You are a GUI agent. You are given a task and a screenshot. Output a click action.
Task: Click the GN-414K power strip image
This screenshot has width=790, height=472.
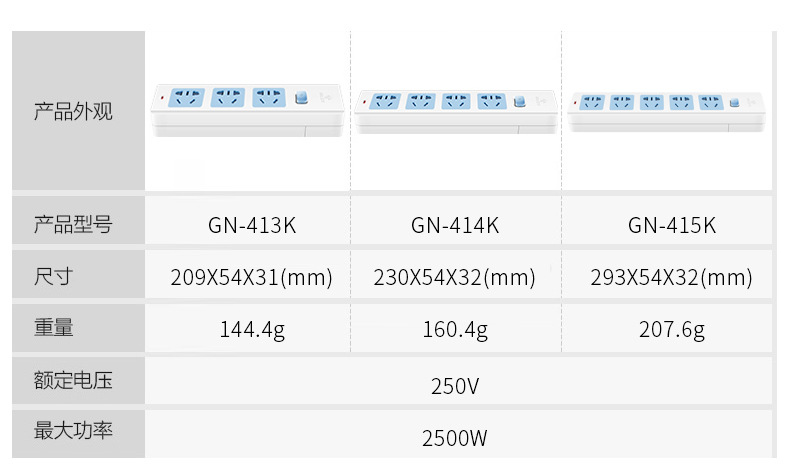[456, 110]
